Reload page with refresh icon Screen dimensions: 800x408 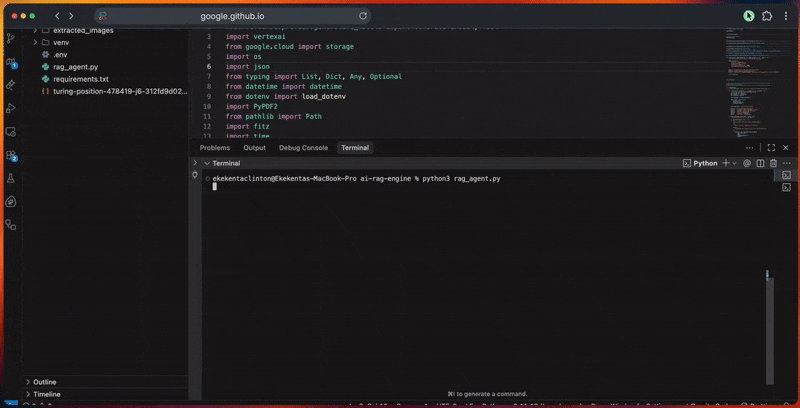363,16
